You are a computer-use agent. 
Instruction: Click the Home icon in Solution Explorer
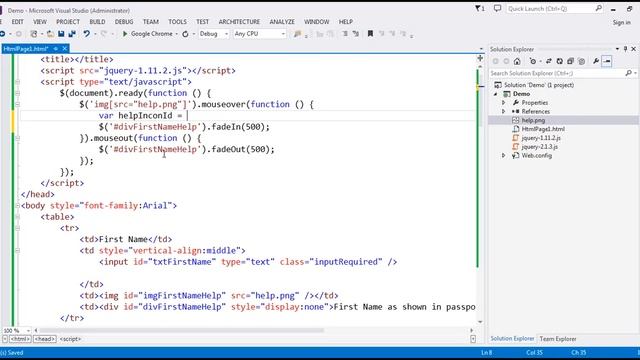pos(517,61)
